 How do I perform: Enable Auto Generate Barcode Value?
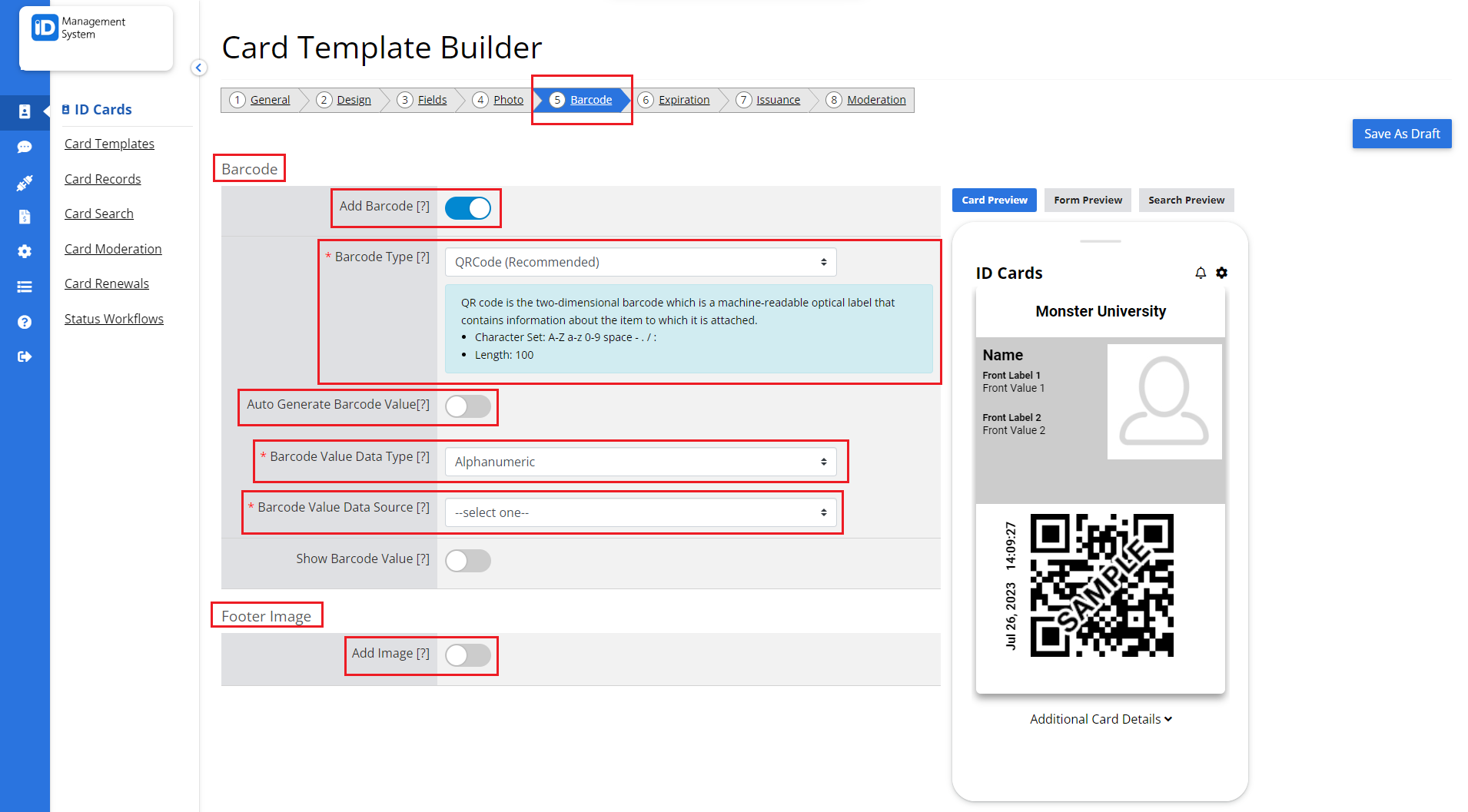pos(467,406)
